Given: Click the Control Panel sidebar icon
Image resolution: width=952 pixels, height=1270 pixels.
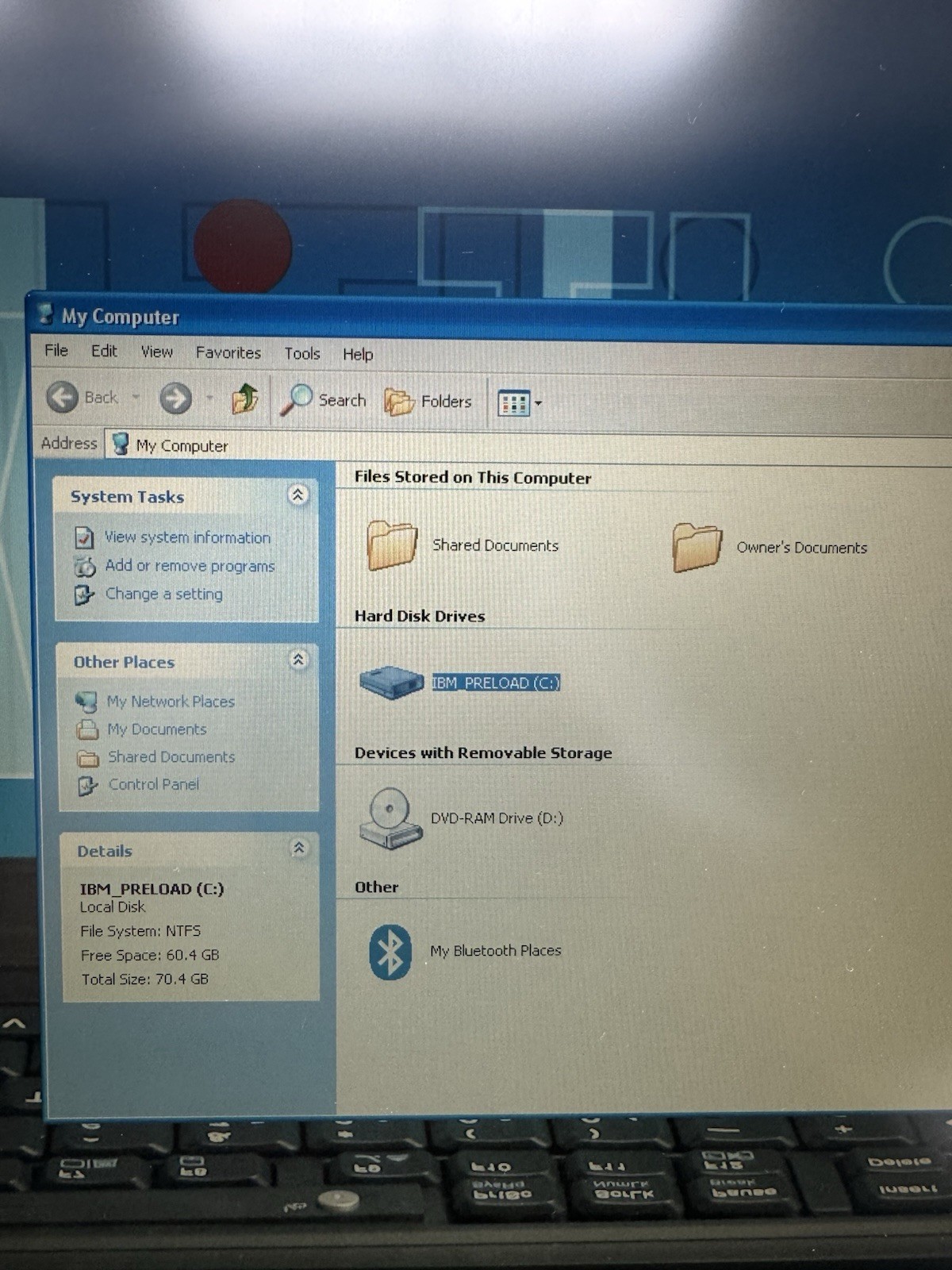Looking at the screenshot, I should point(87,786).
